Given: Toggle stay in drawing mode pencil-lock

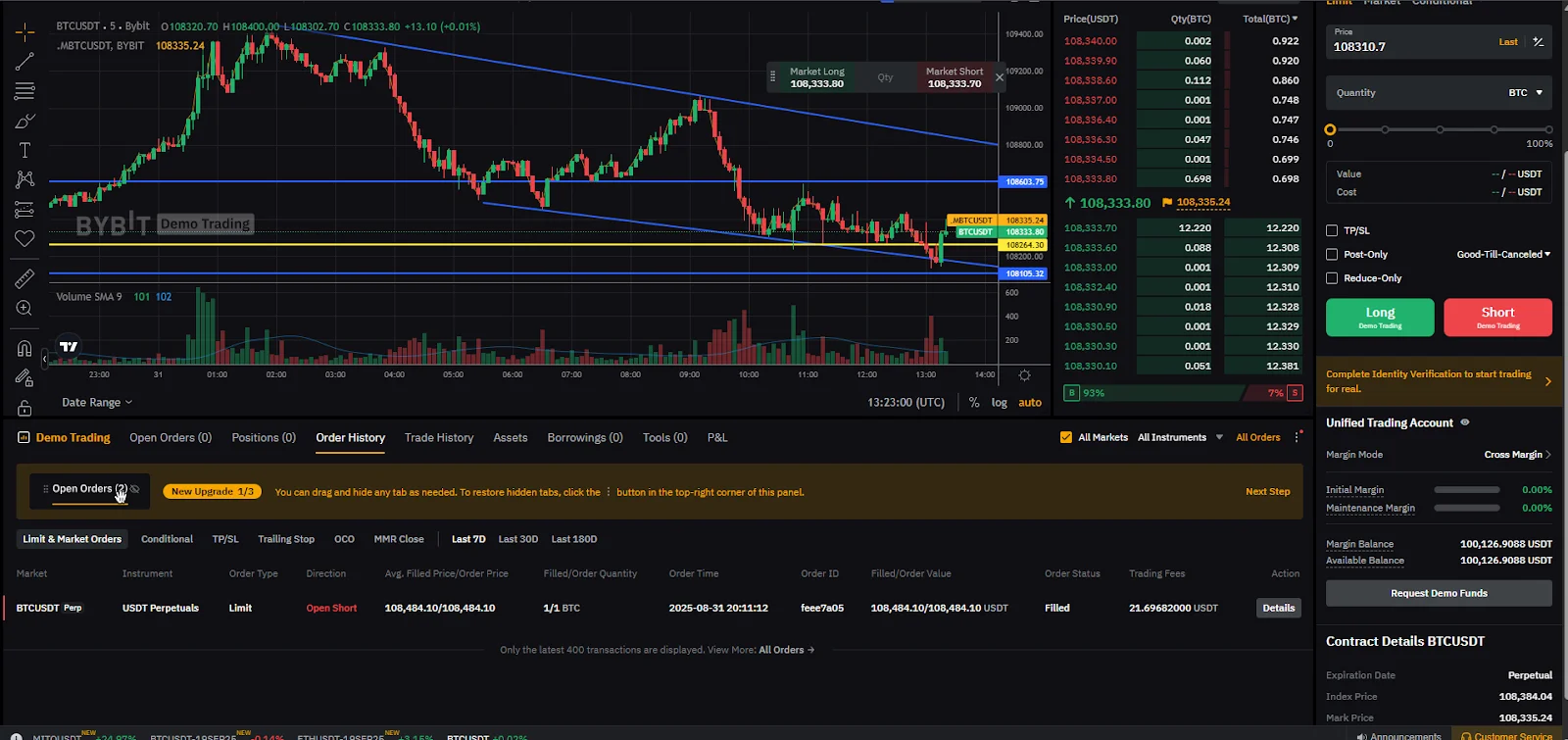Looking at the screenshot, I should (x=24, y=378).
